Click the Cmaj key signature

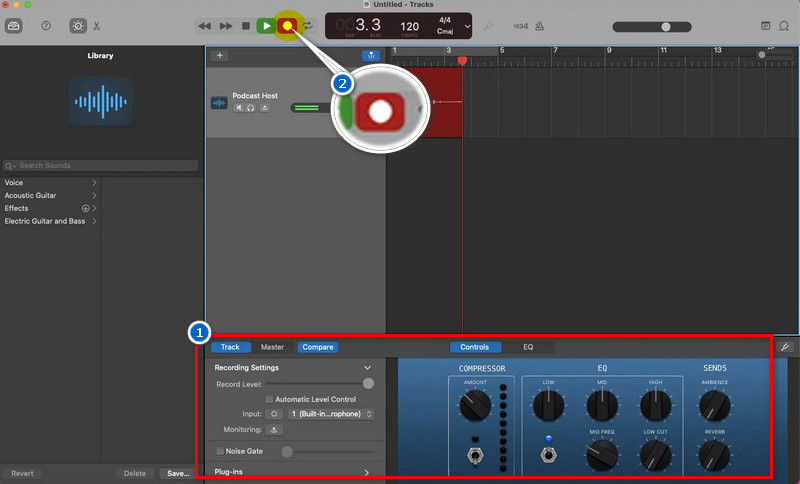(x=445, y=31)
